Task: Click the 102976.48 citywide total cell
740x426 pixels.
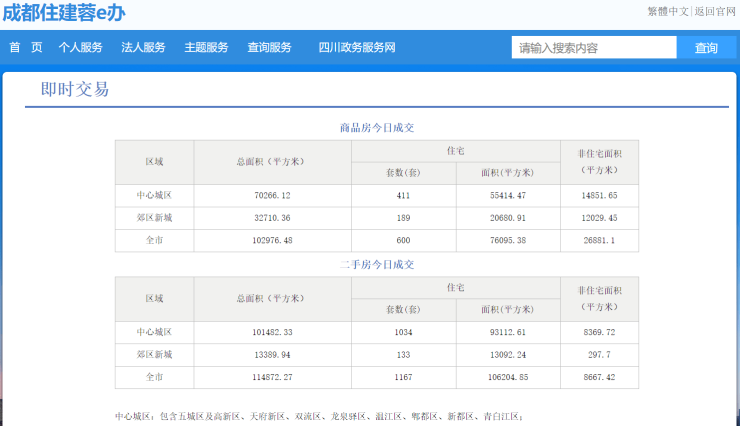Action: [x=272, y=240]
